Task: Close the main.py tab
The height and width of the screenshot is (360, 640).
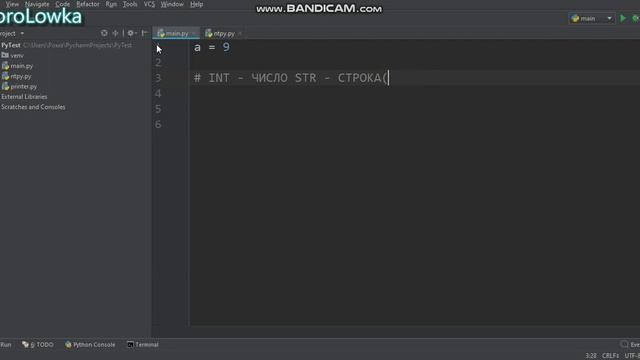Action: click(193, 33)
